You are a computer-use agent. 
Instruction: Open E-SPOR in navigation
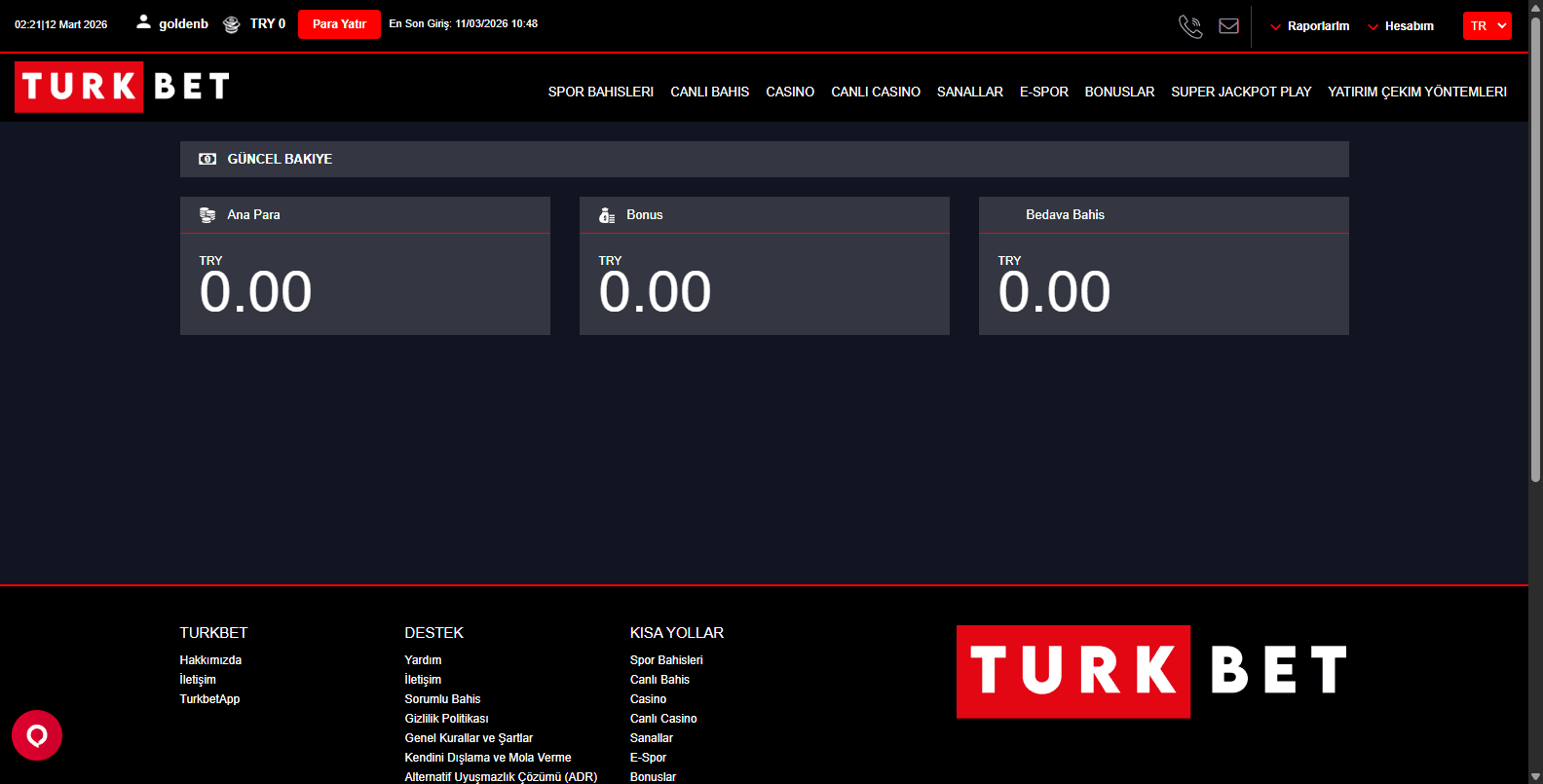pos(1044,92)
